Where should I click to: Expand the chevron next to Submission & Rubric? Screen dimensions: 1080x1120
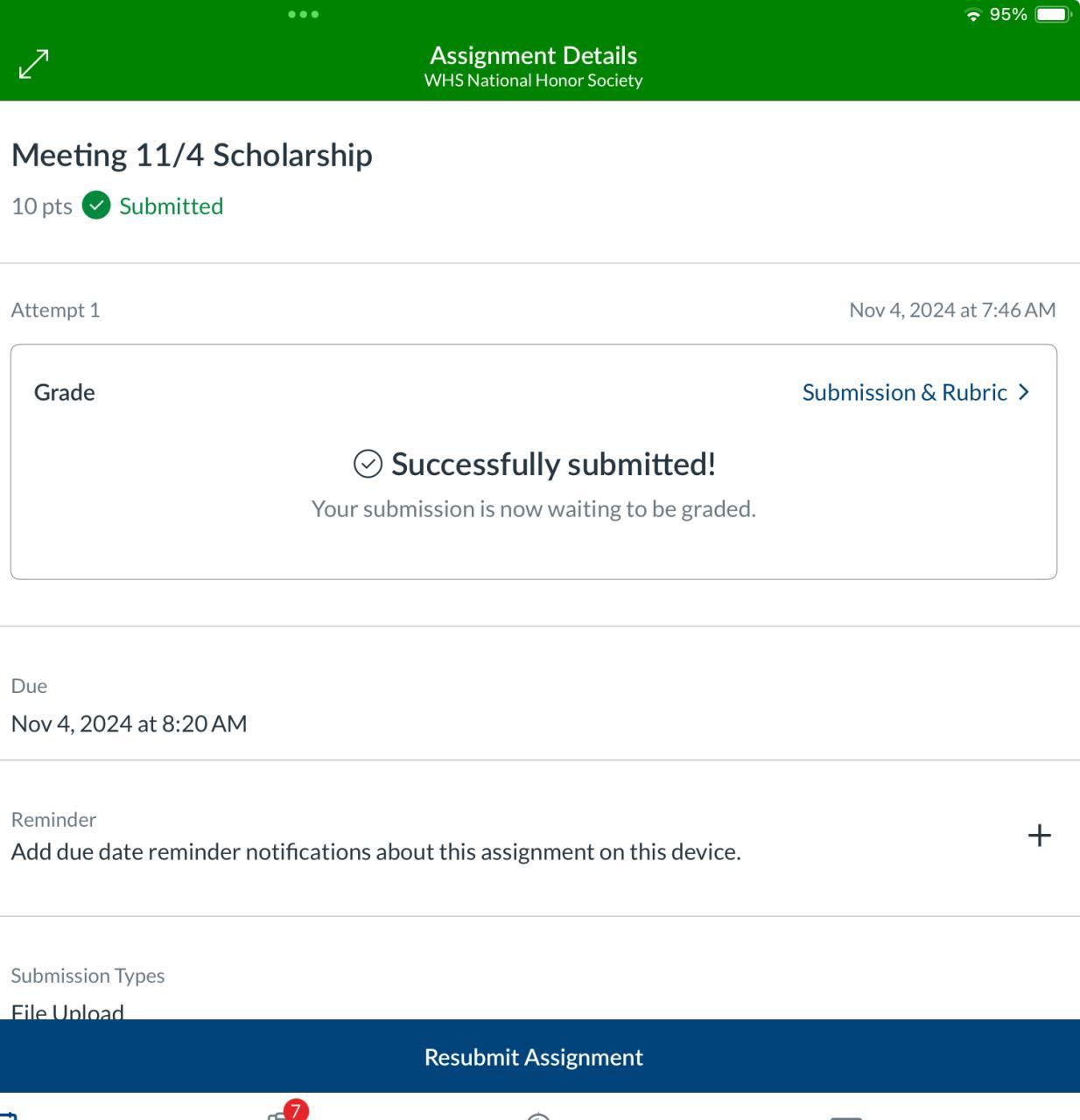[x=1024, y=392]
